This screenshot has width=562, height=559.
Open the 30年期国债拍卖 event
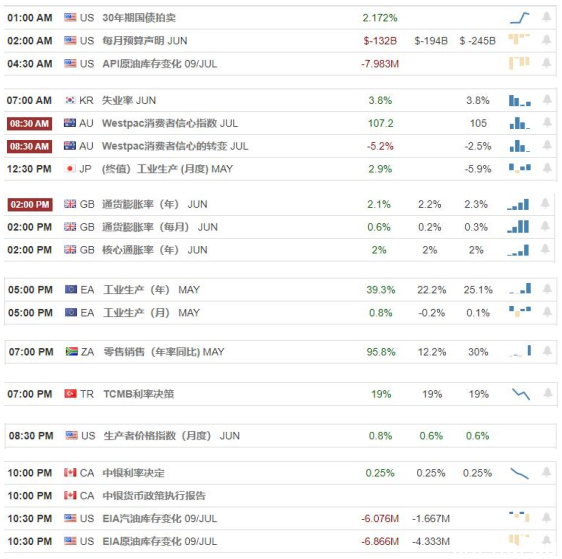(139, 18)
